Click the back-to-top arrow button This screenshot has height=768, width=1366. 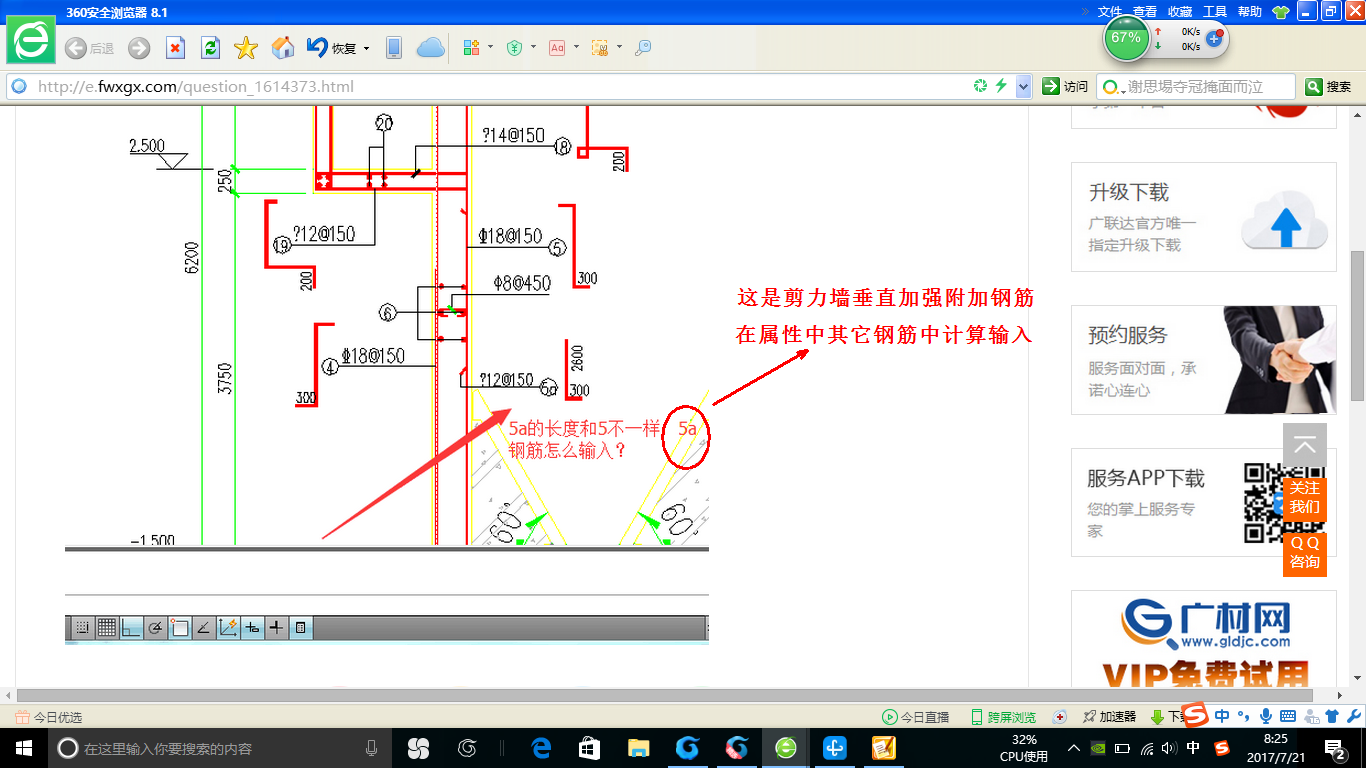[x=1305, y=447]
